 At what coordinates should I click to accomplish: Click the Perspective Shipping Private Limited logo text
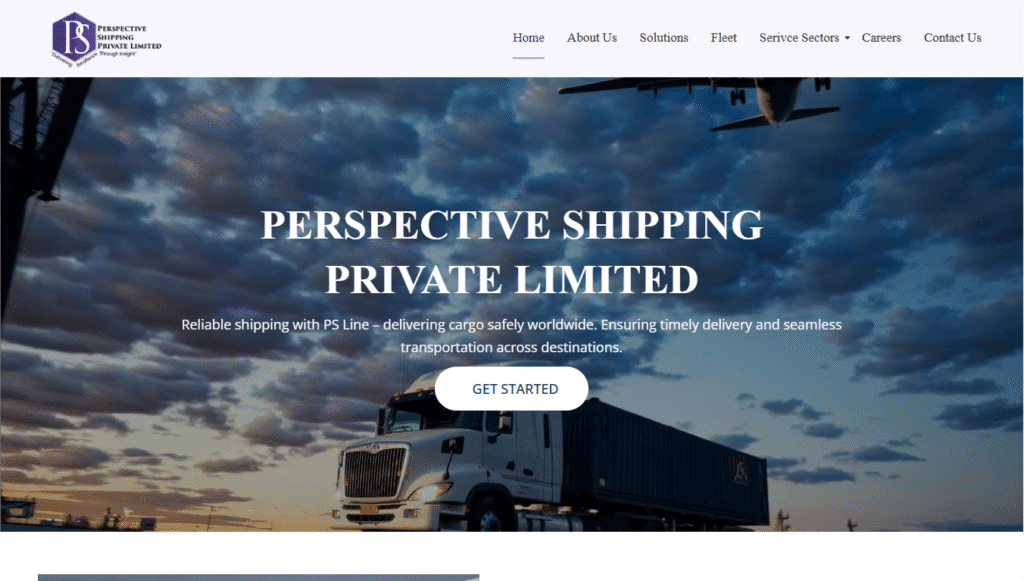coord(129,37)
